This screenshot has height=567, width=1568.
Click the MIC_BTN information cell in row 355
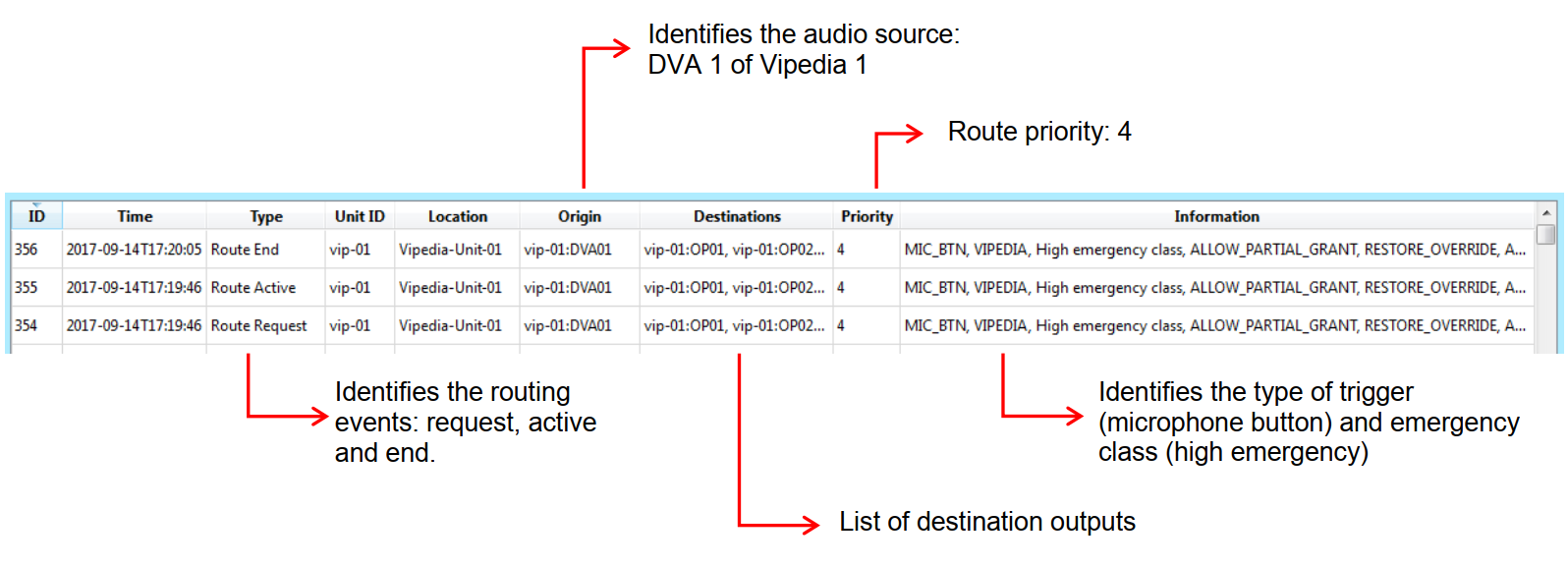click(1215, 288)
